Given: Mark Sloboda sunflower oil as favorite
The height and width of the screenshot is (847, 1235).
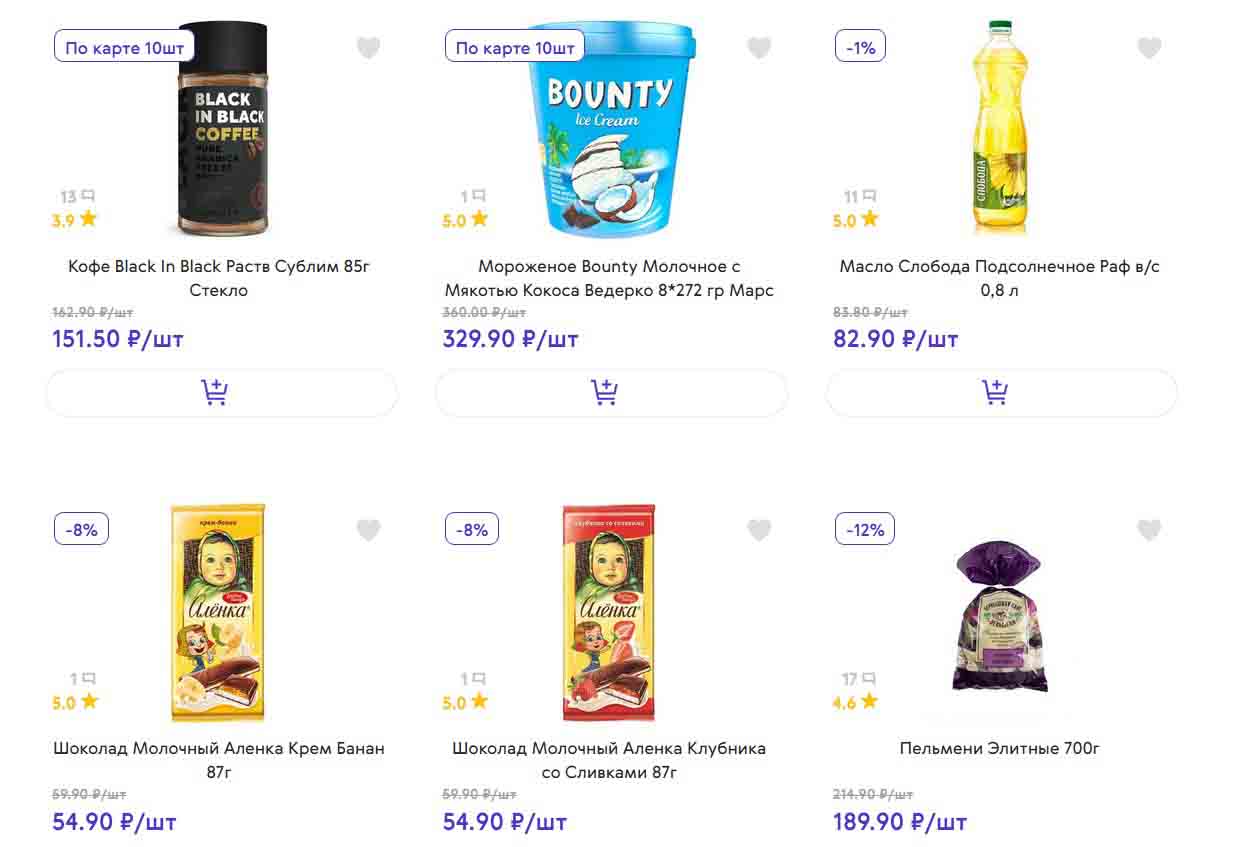Looking at the screenshot, I should coord(1149,48).
